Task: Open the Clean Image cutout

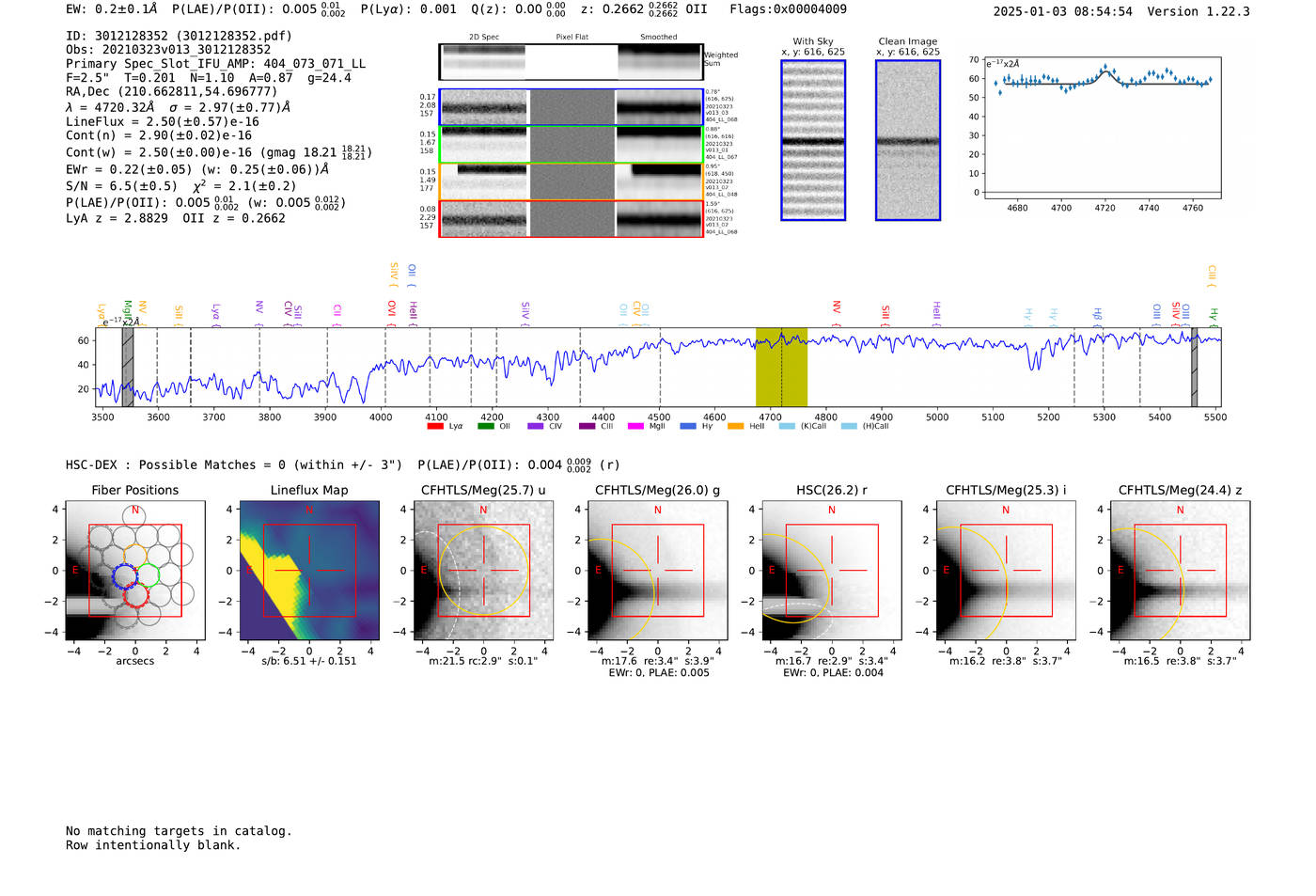Action: point(908,140)
